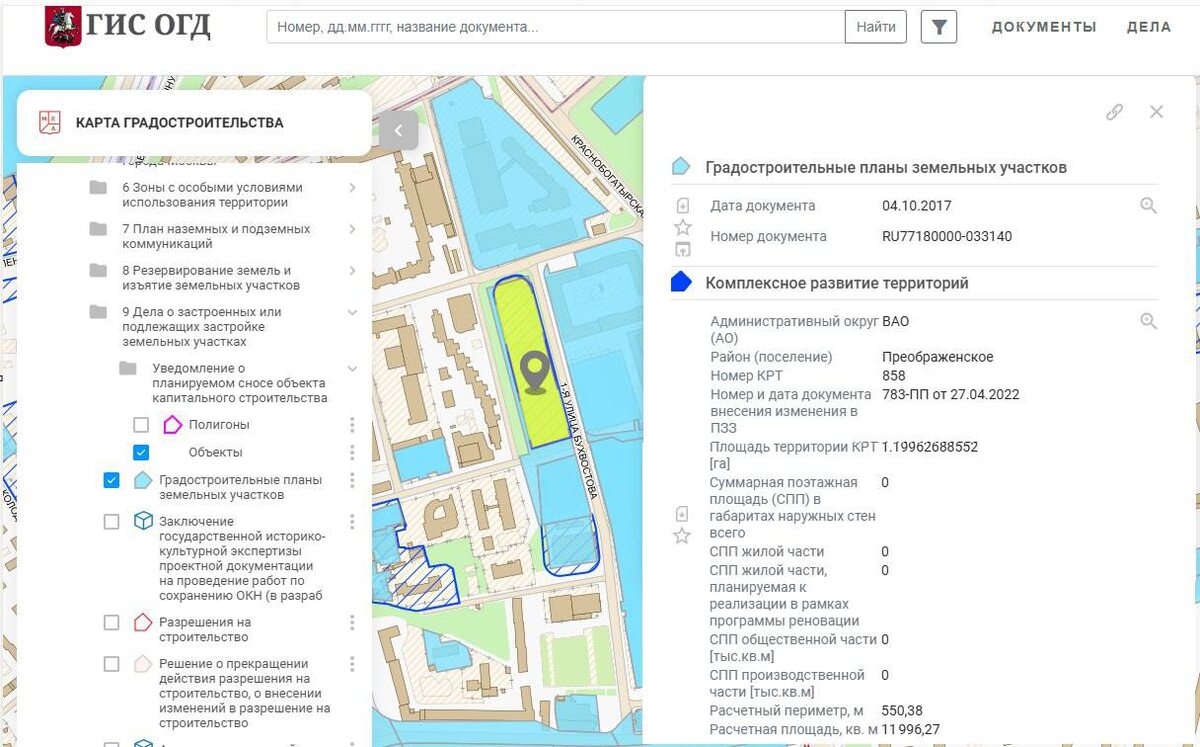Open options dots for Объекты layer
Screen dimensions: 1200x747
(x=352, y=453)
